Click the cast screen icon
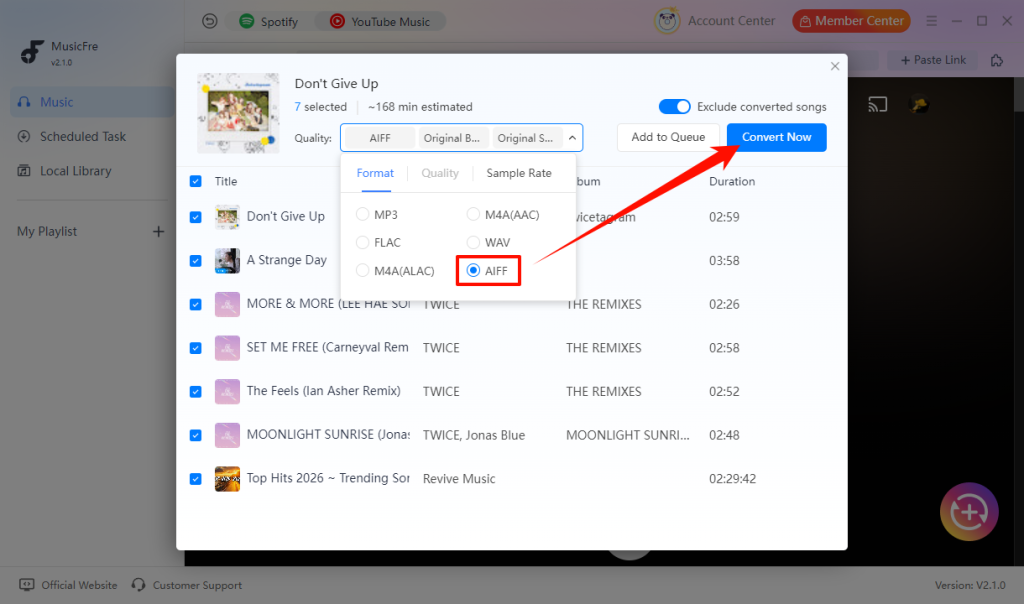Screen dimensions: 1024x604 [877, 104]
